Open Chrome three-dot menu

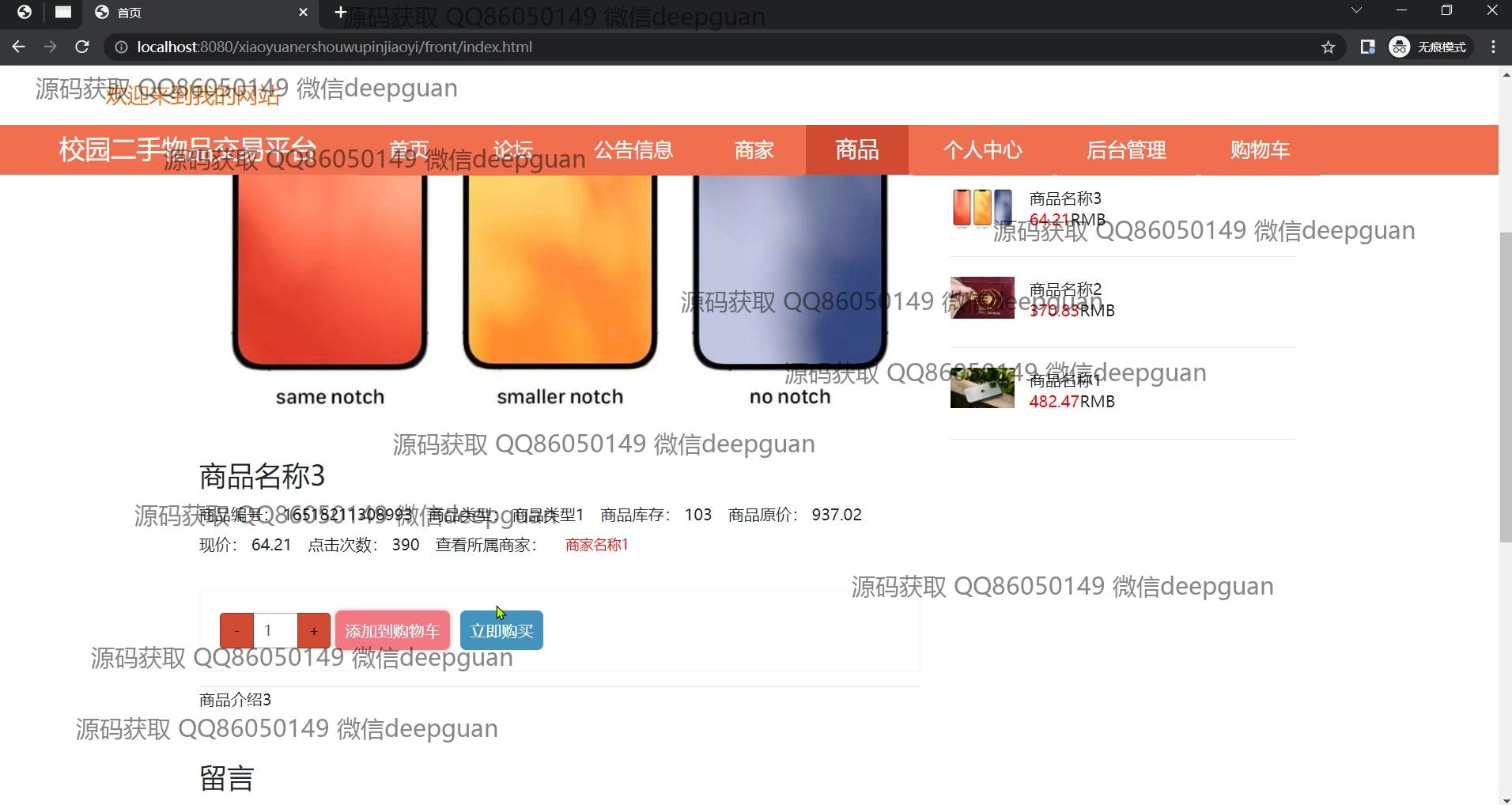tap(1493, 47)
